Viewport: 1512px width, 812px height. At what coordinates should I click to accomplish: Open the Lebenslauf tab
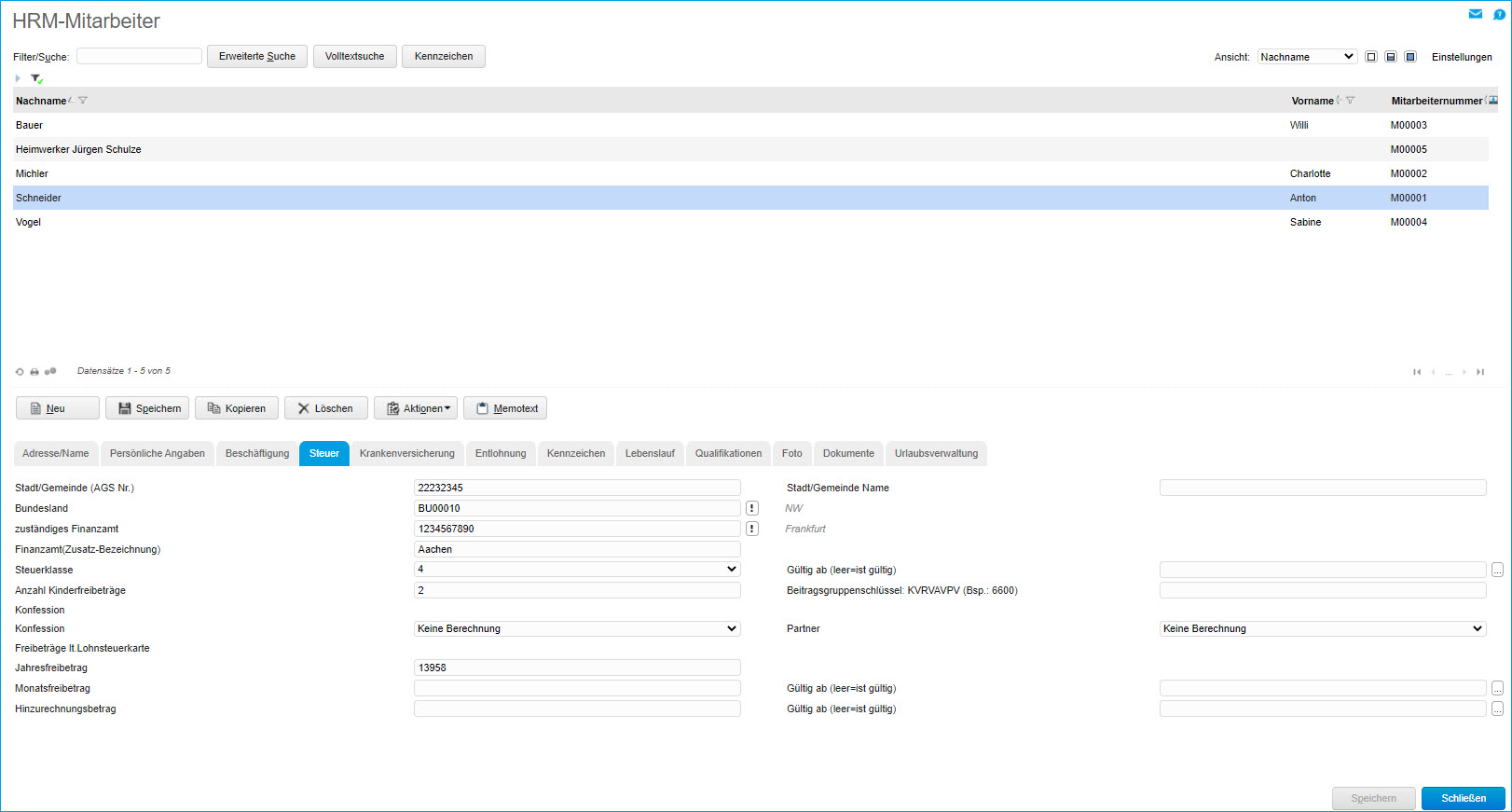point(650,453)
